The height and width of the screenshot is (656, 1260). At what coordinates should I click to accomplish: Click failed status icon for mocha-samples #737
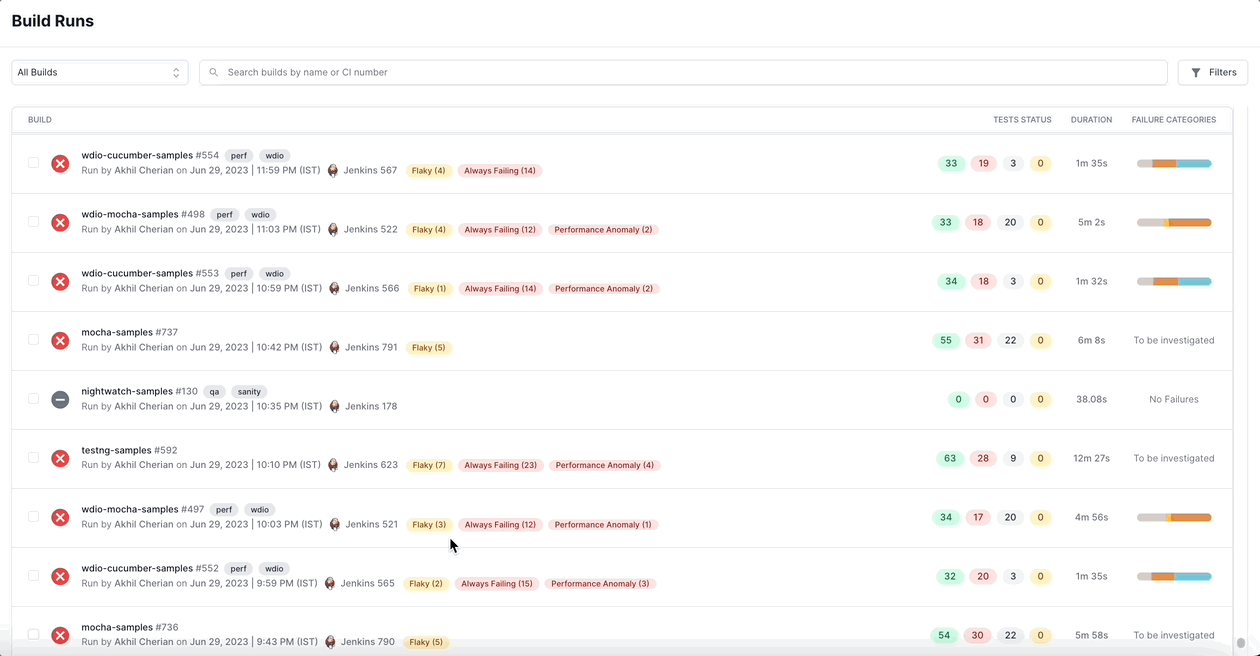(60, 340)
